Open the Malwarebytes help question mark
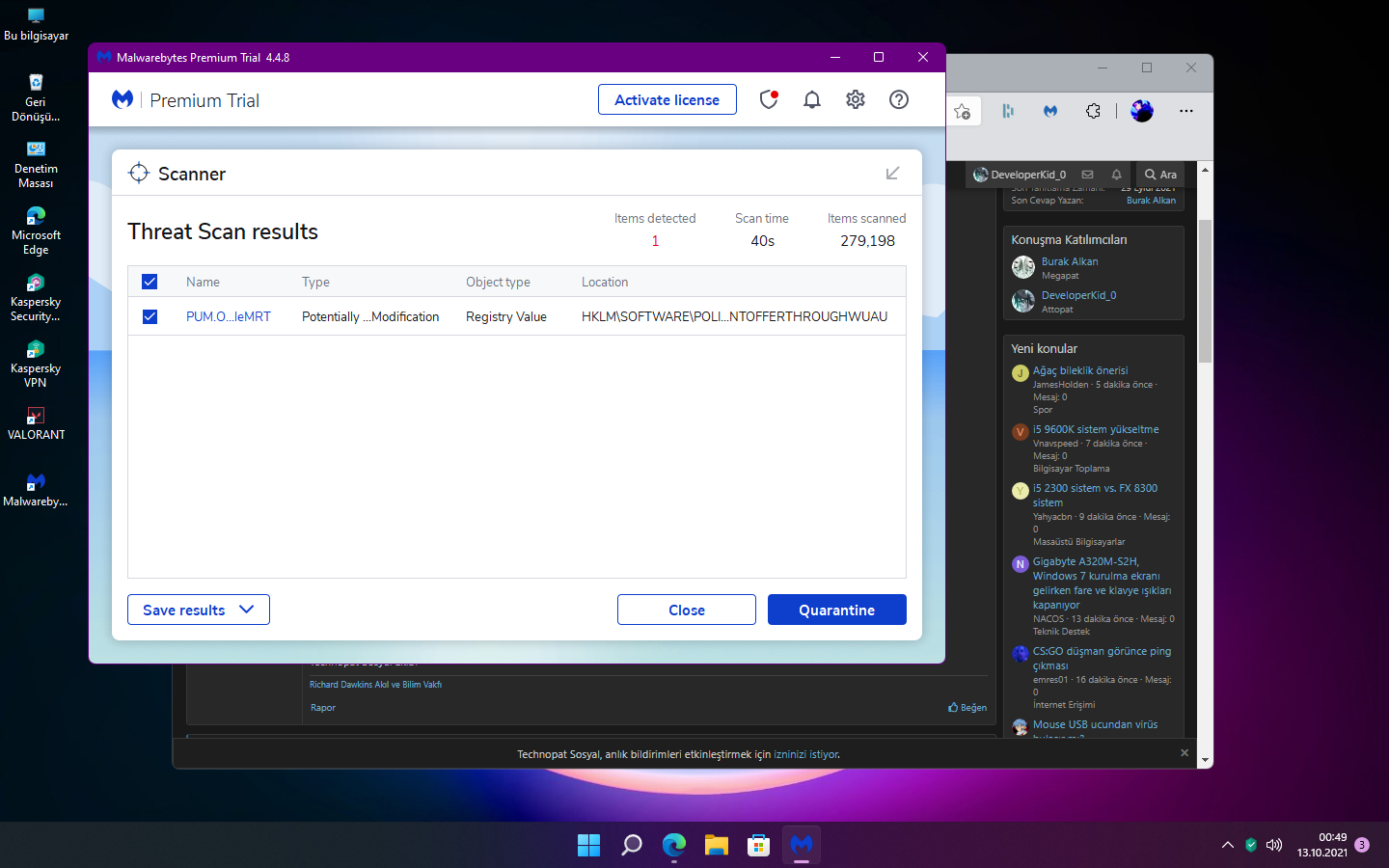Screen dimensions: 1389x868 (x=899, y=99)
